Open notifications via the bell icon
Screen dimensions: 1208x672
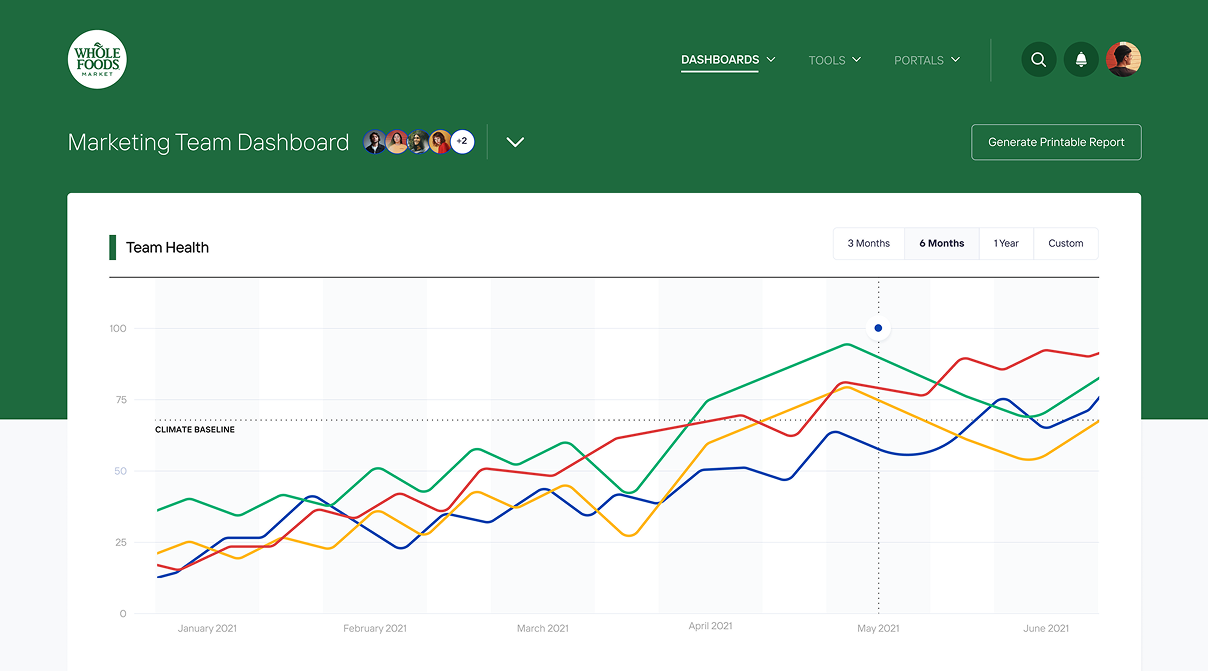click(x=1081, y=60)
